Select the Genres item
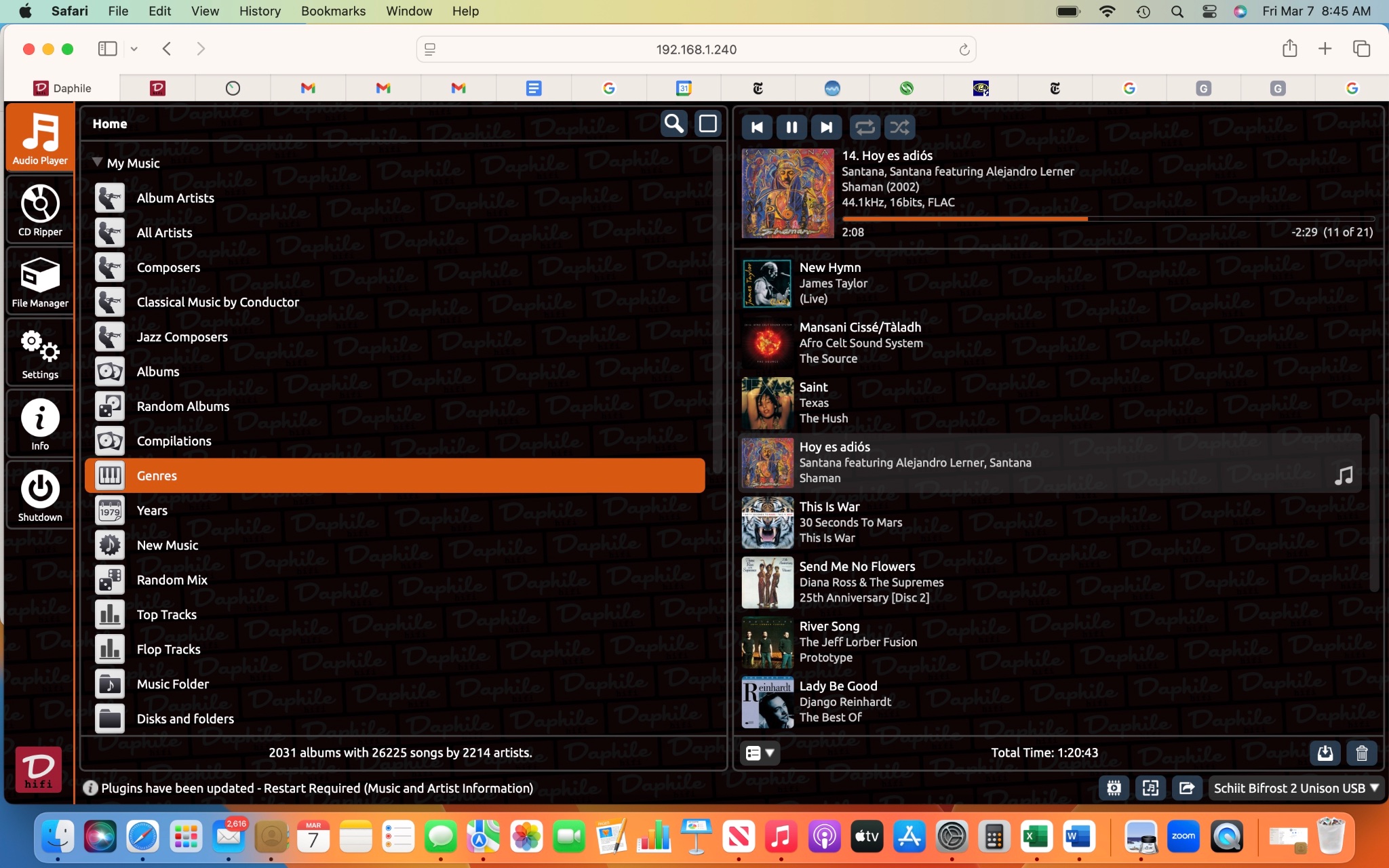Viewport: 1389px width, 868px height. [x=395, y=475]
